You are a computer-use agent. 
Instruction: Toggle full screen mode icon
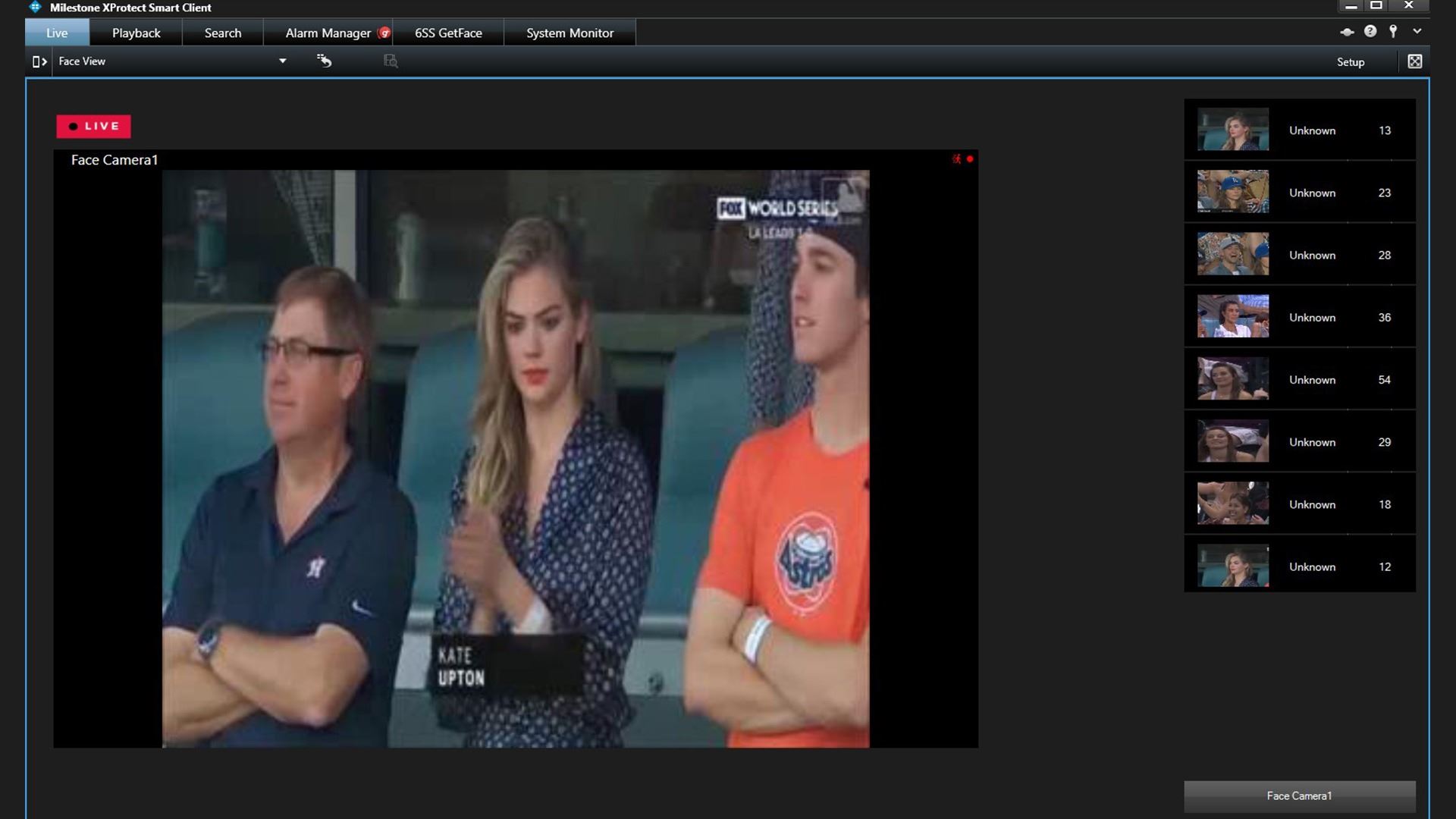(1414, 61)
